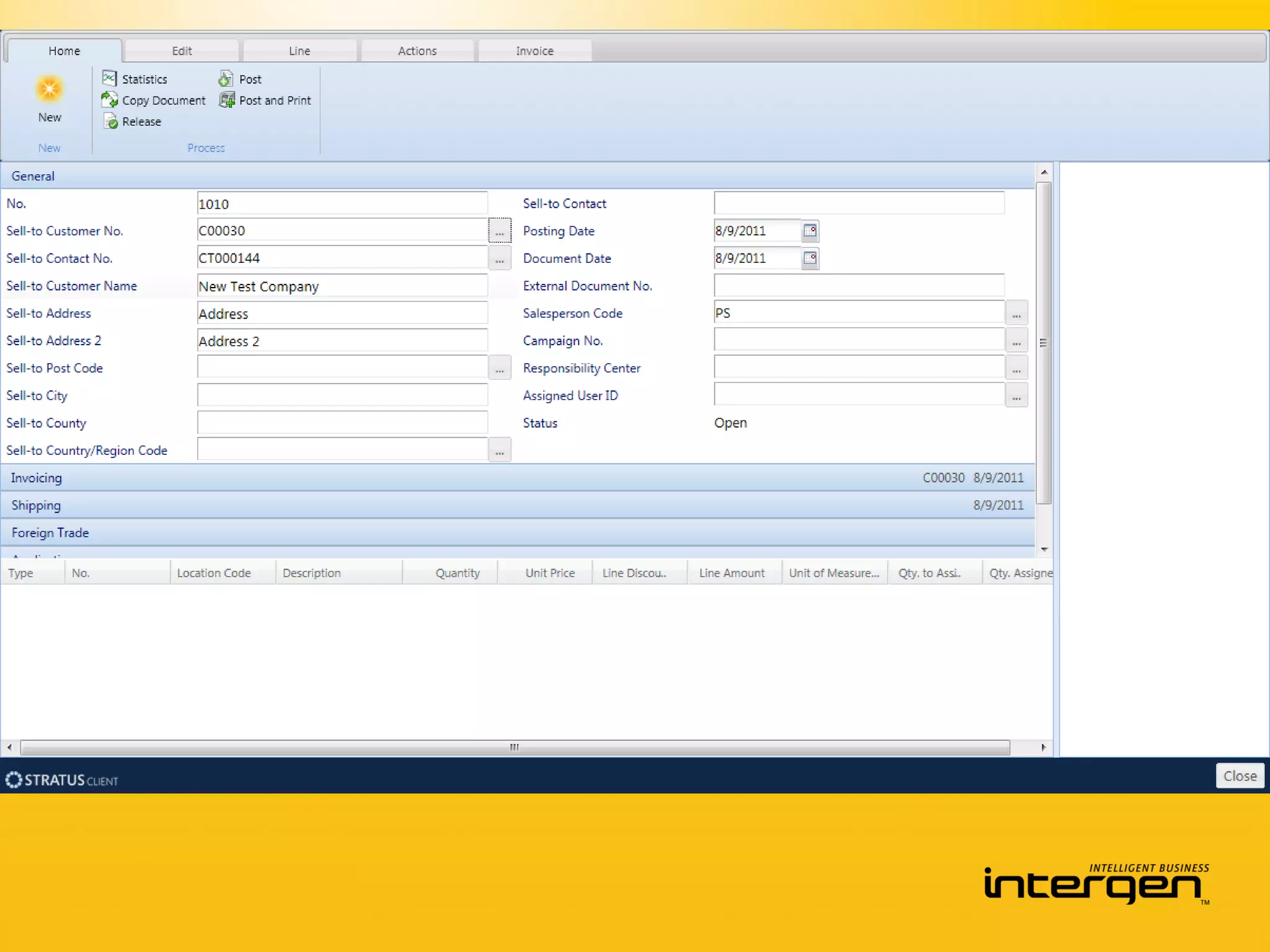
Task: Click the Release document icon
Action: (110, 121)
